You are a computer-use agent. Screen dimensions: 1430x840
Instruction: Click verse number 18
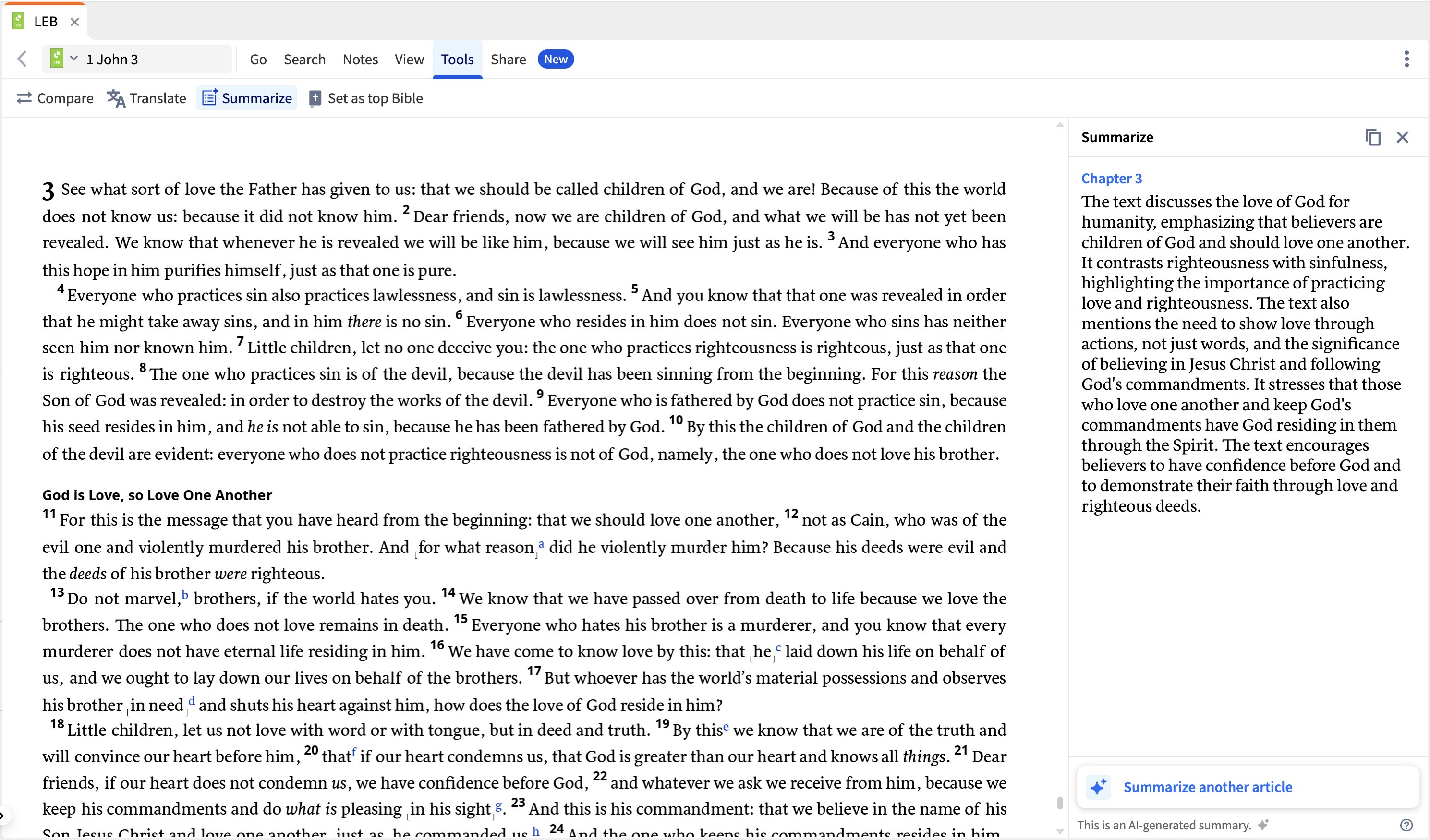[x=57, y=724]
